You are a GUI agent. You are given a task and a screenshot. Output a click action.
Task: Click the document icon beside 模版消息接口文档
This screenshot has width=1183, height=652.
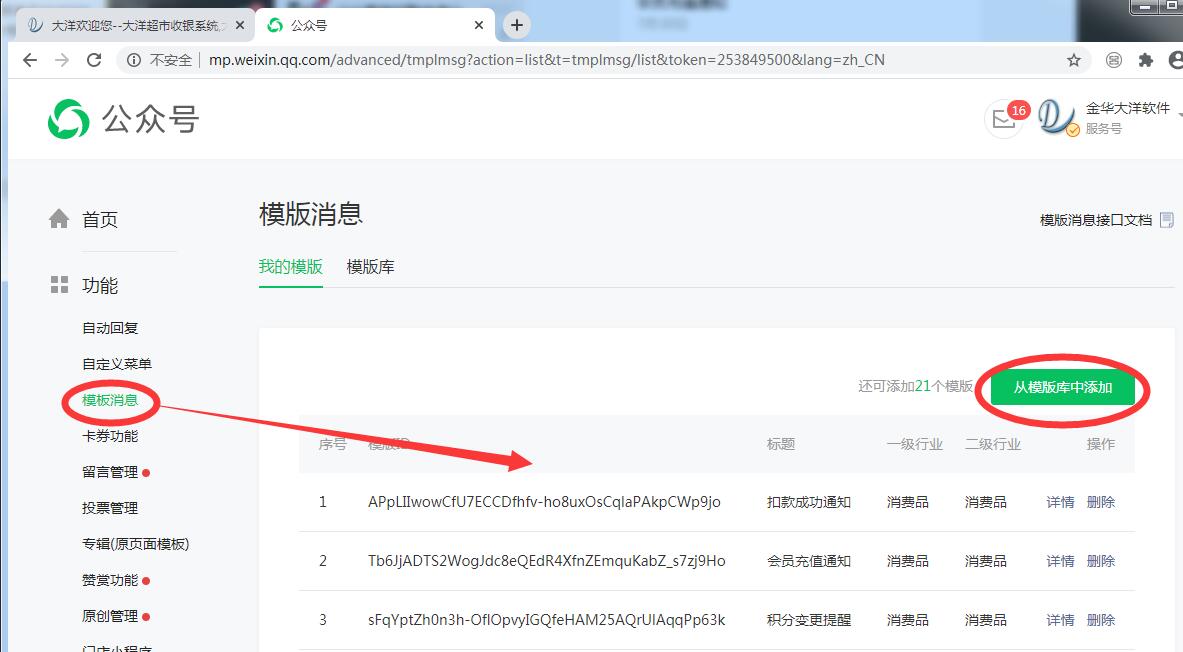coord(1166,220)
